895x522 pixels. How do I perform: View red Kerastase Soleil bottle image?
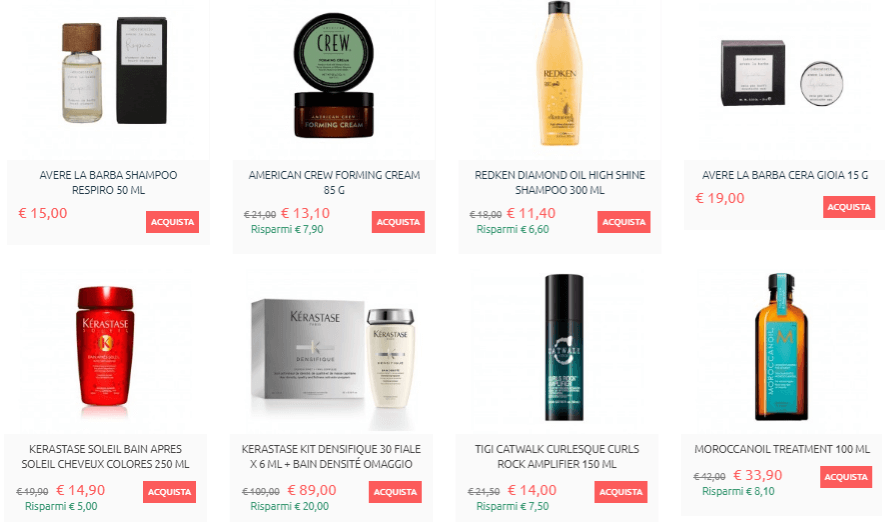(106, 346)
